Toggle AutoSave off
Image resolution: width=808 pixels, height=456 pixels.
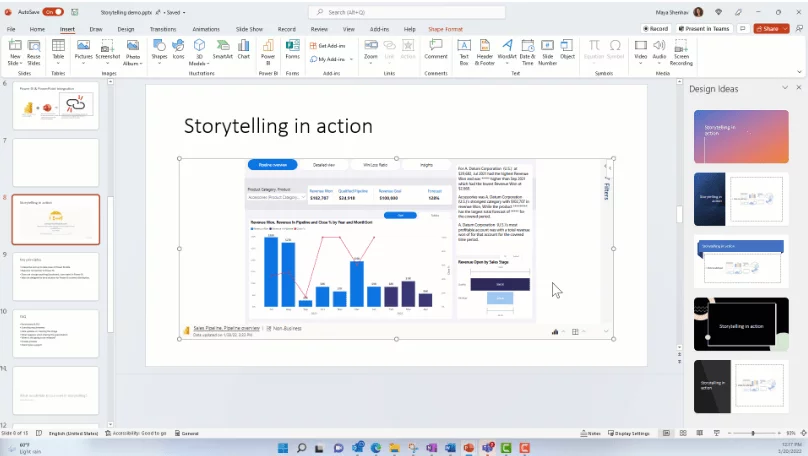pos(53,12)
